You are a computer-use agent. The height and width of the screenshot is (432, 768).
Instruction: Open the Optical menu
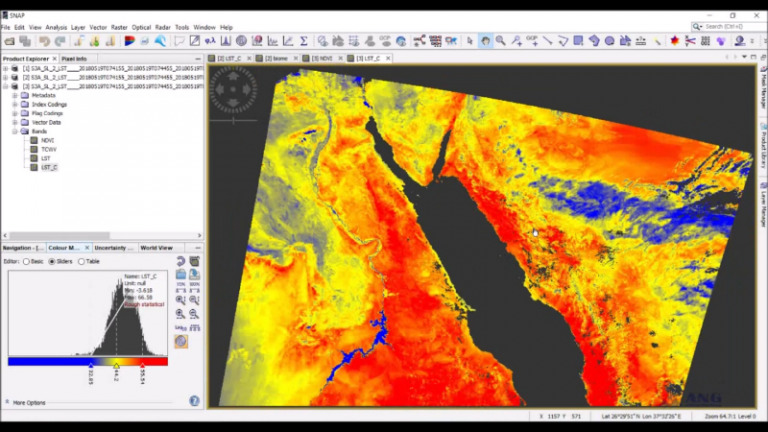click(141, 27)
